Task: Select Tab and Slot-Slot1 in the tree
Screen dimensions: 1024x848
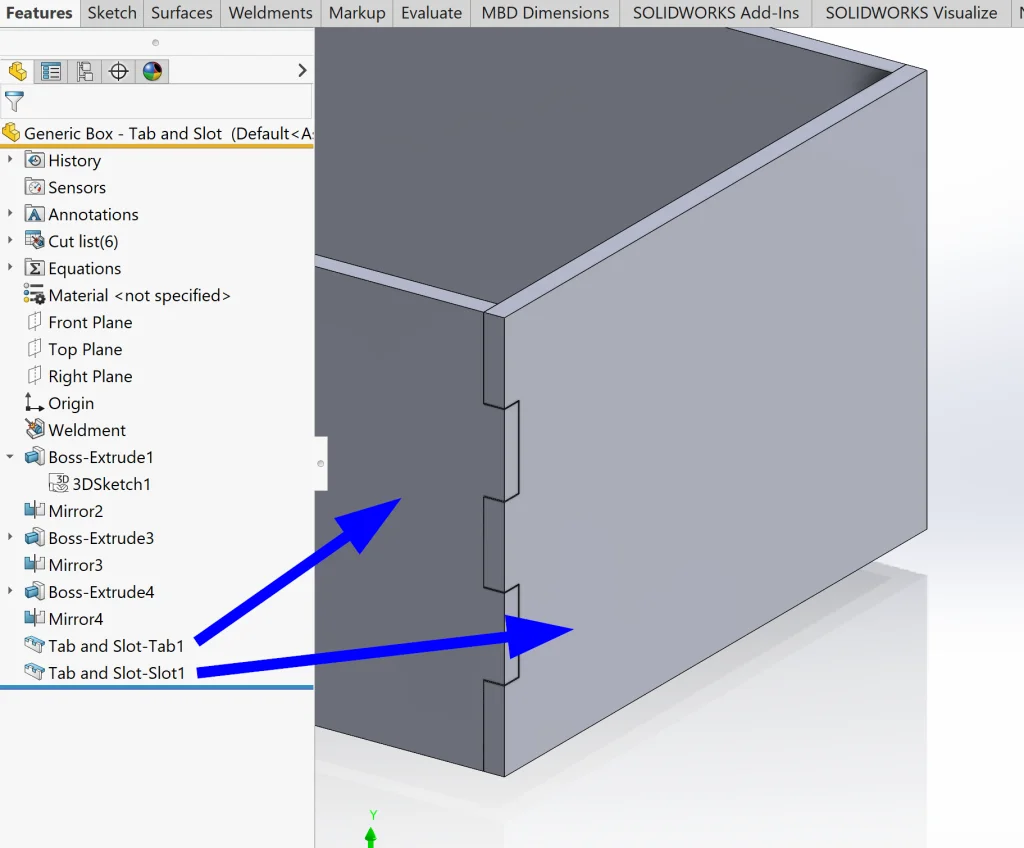Action: (x=116, y=673)
